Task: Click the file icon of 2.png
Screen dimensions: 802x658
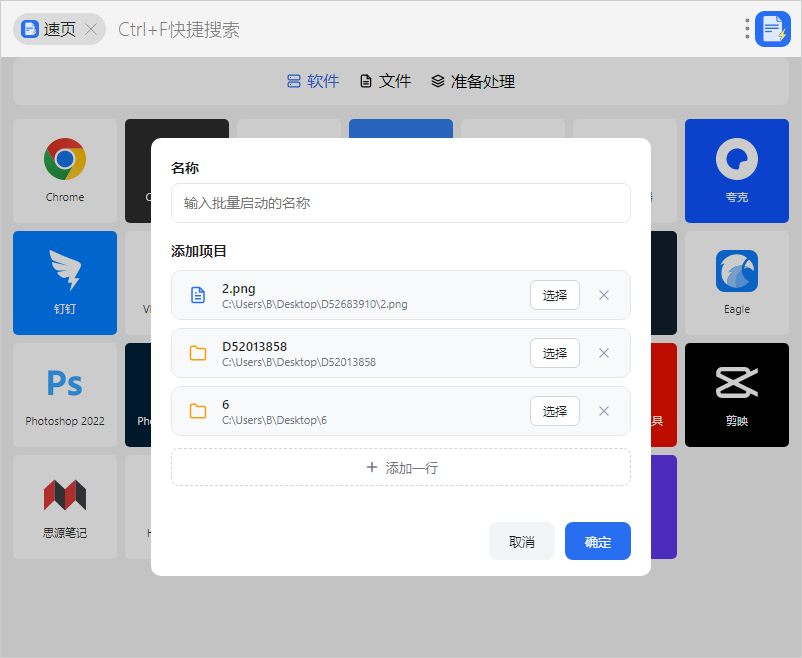Action: coord(198,295)
